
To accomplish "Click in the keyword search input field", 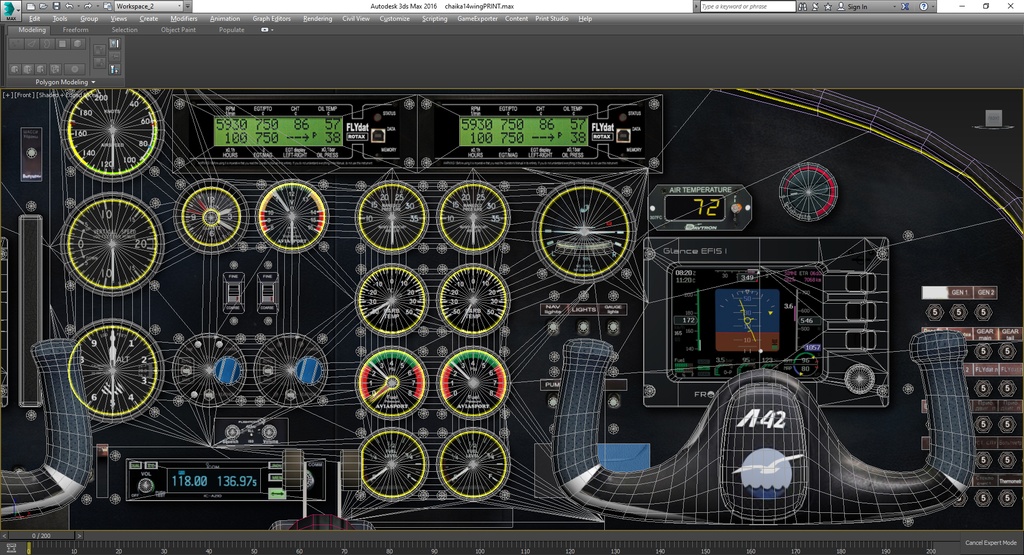I will click(x=748, y=7).
